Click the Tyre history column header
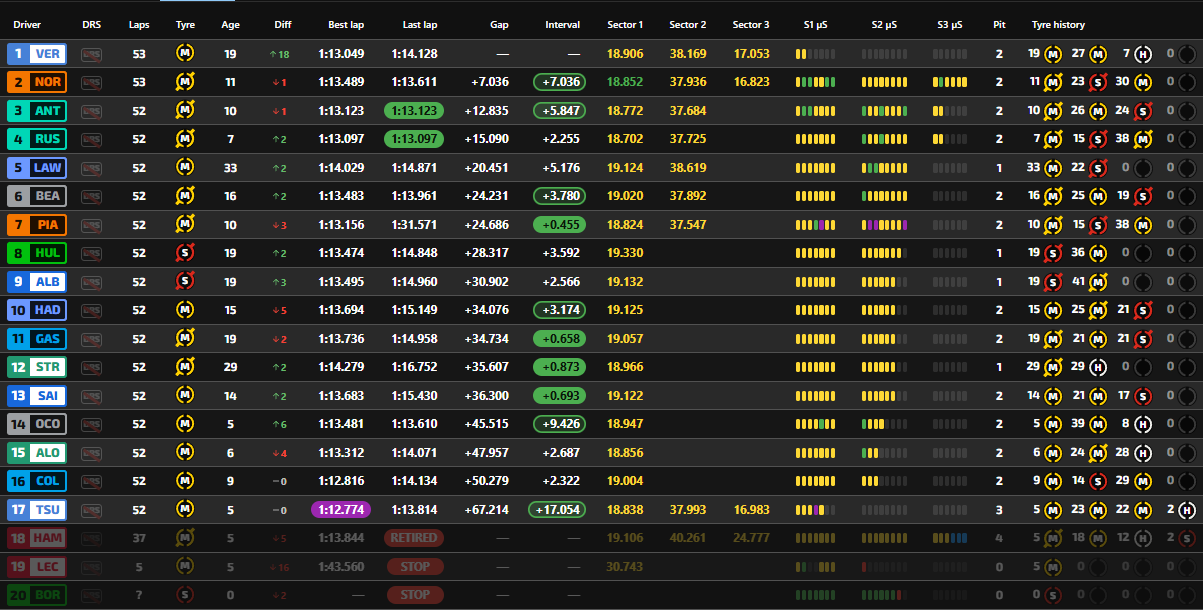The image size is (1203, 610). pyautogui.click(x=1058, y=24)
